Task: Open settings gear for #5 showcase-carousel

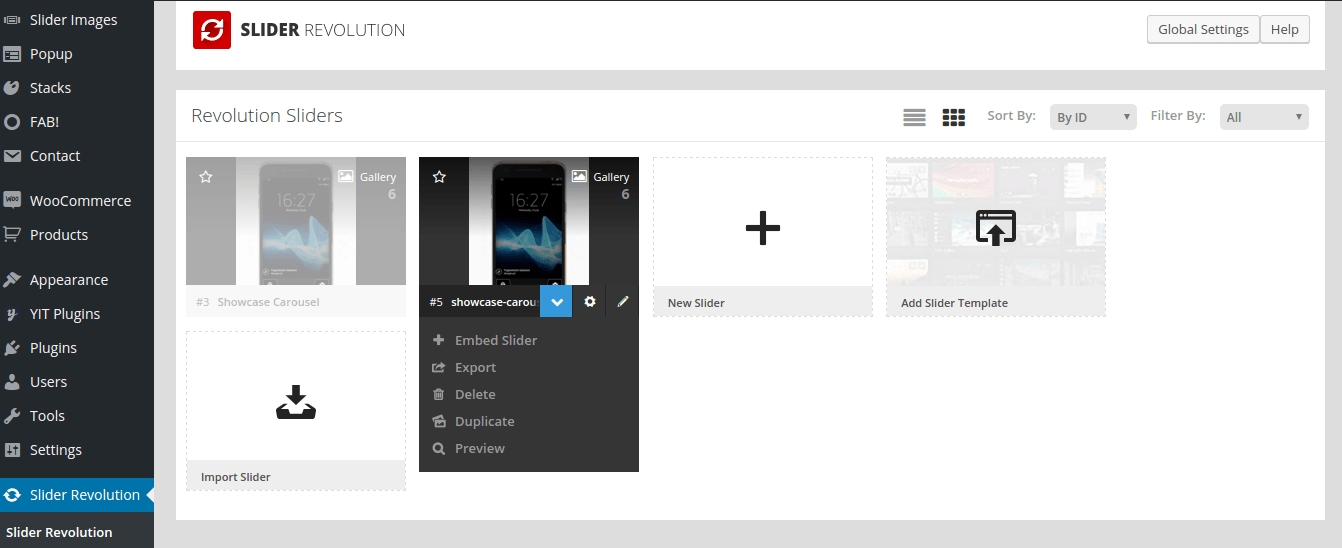Action: (x=589, y=301)
